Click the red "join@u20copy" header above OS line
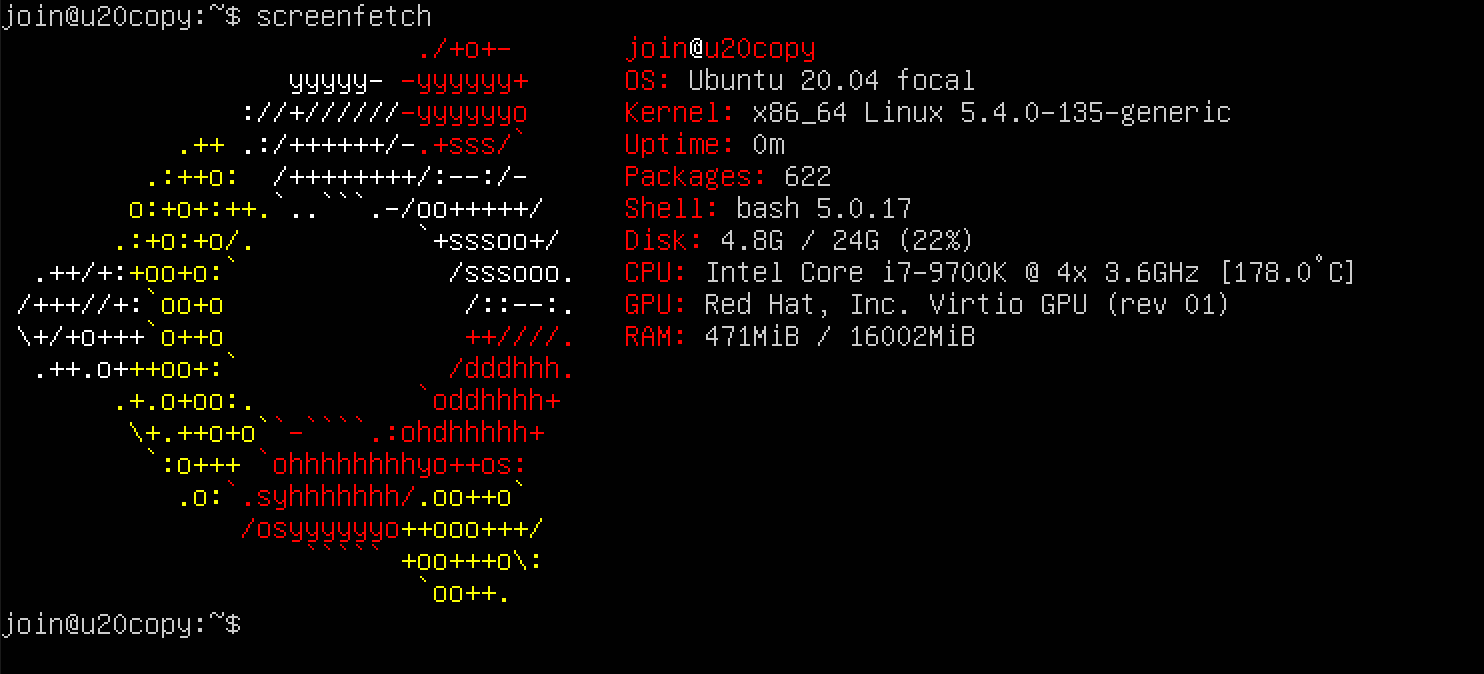The image size is (1484, 674). tap(720, 49)
